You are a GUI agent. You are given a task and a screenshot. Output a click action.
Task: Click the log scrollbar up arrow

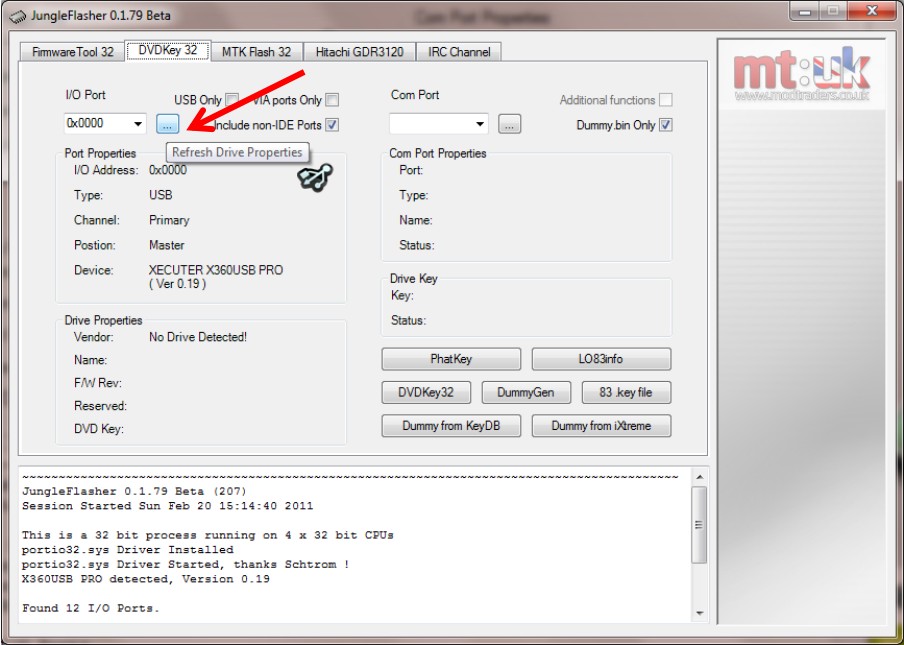pyautogui.click(x=699, y=477)
